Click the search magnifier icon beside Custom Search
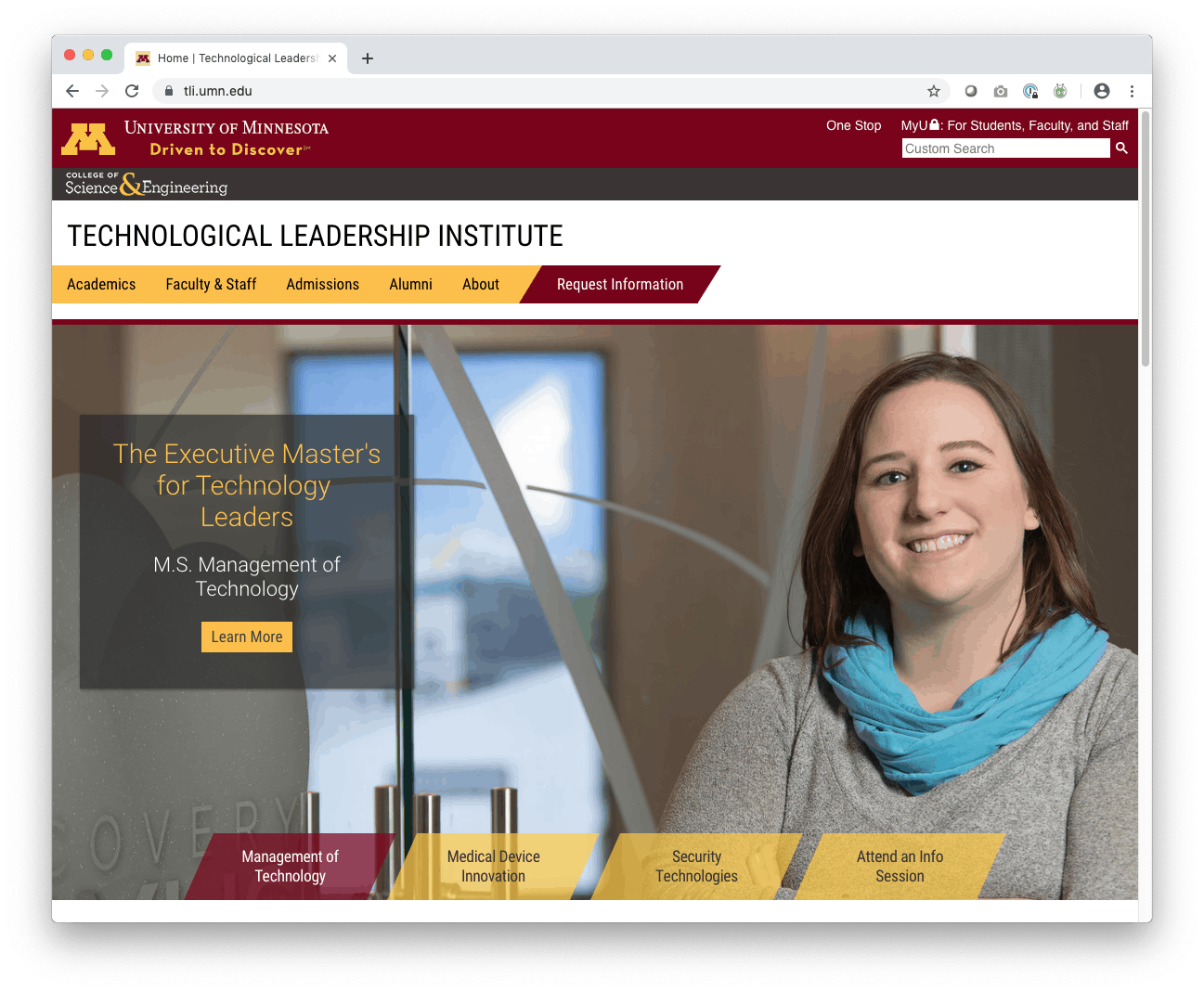Image resolution: width=1204 pixels, height=991 pixels. [1121, 148]
